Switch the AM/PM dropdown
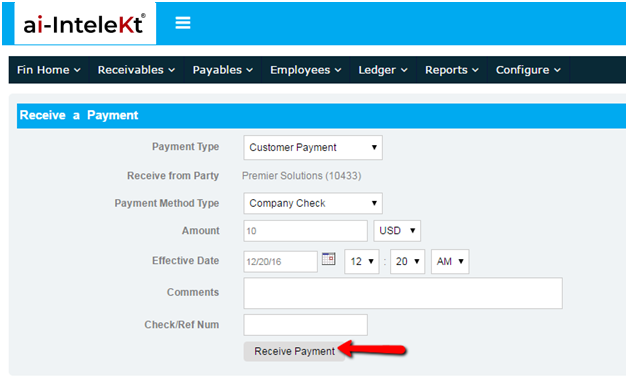This screenshot has height=381, width=628. coord(450,262)
